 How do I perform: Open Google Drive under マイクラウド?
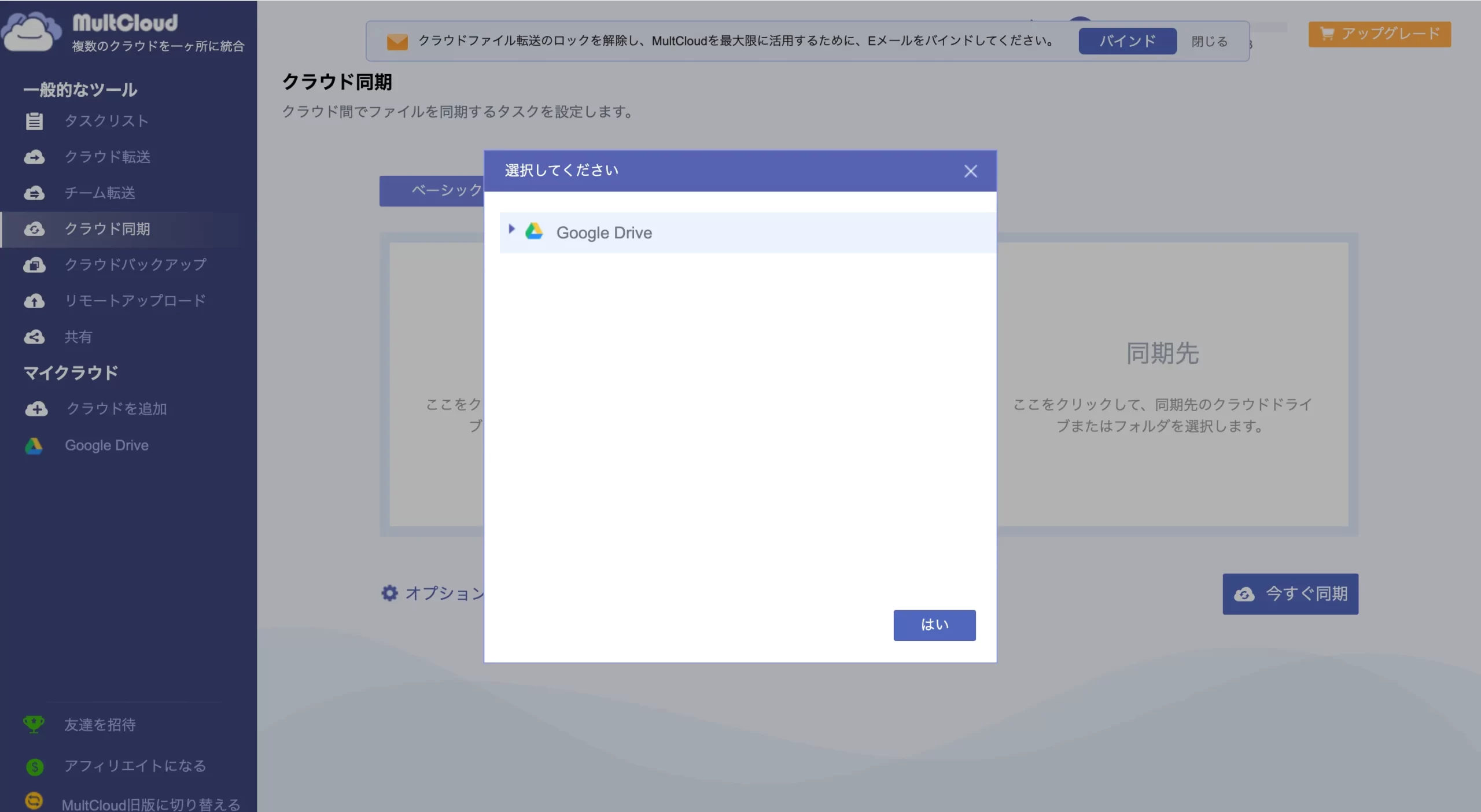point(106,445)
